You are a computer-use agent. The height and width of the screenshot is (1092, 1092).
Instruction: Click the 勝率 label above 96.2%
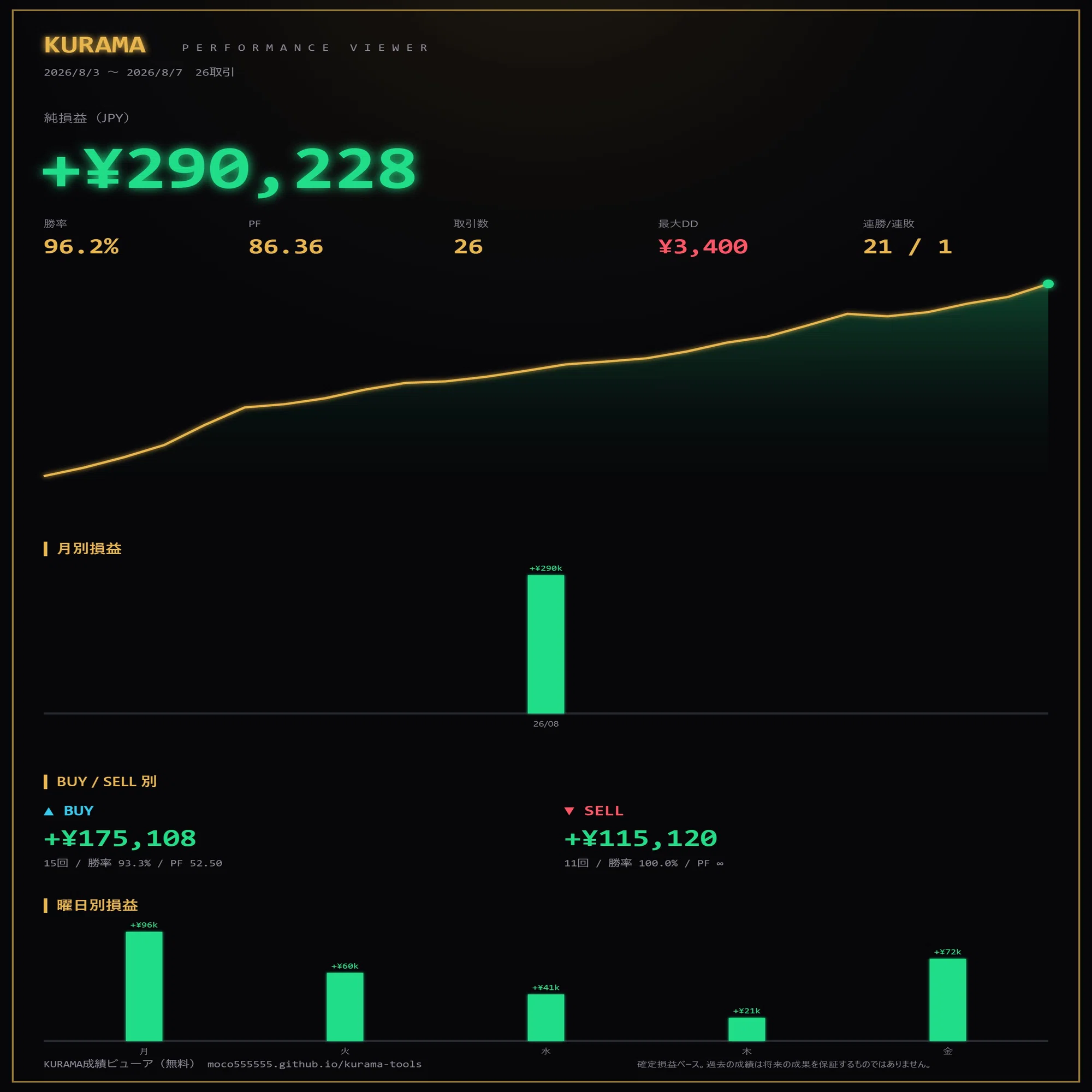(x=55, y=223)
